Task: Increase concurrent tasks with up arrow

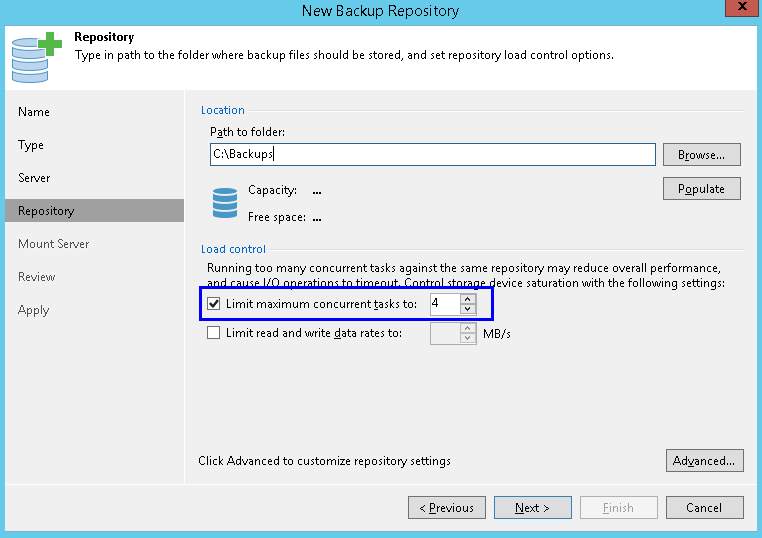Action: coord(468,297)
